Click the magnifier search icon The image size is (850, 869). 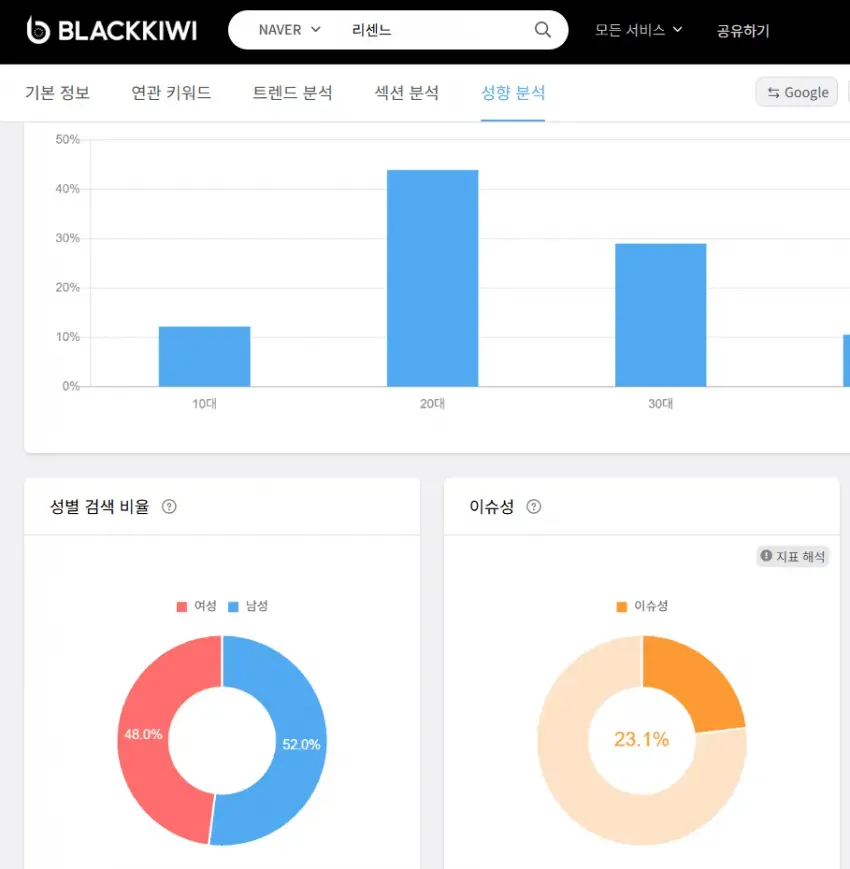pos(542,29)
